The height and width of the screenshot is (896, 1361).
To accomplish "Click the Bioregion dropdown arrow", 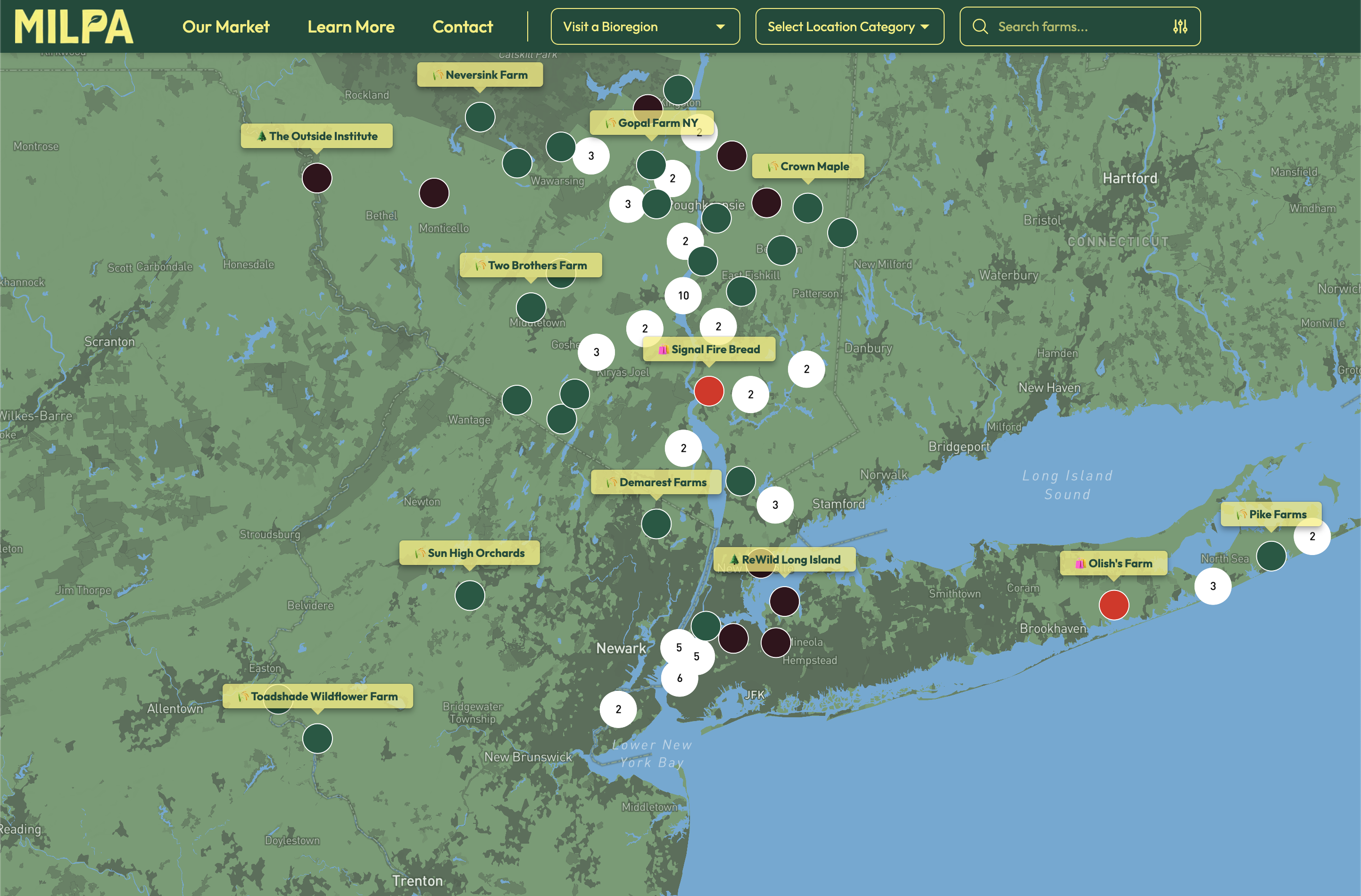I will [x=721, y=27].
